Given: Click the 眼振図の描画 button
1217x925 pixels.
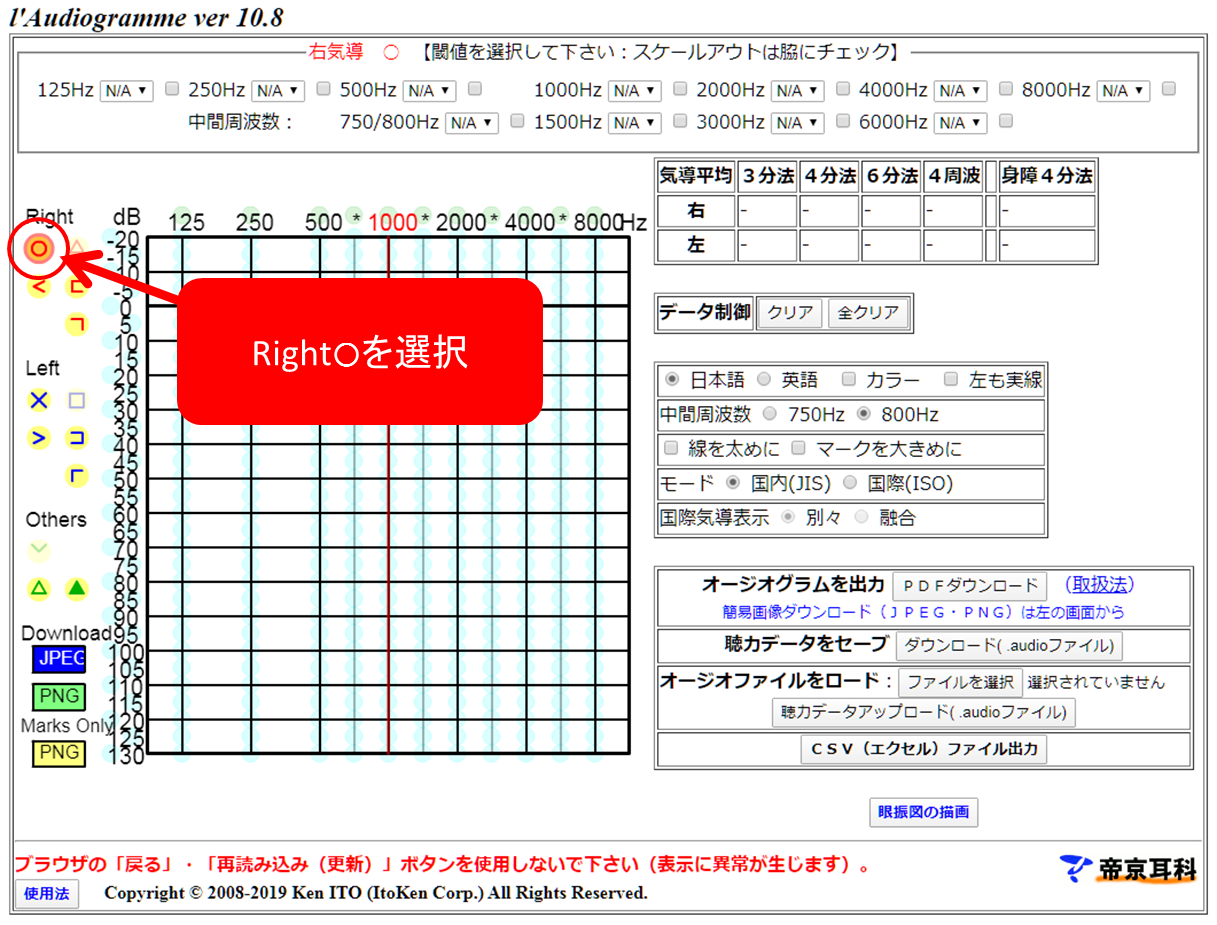Looking at the screenshot, I should tap(924, 812).
